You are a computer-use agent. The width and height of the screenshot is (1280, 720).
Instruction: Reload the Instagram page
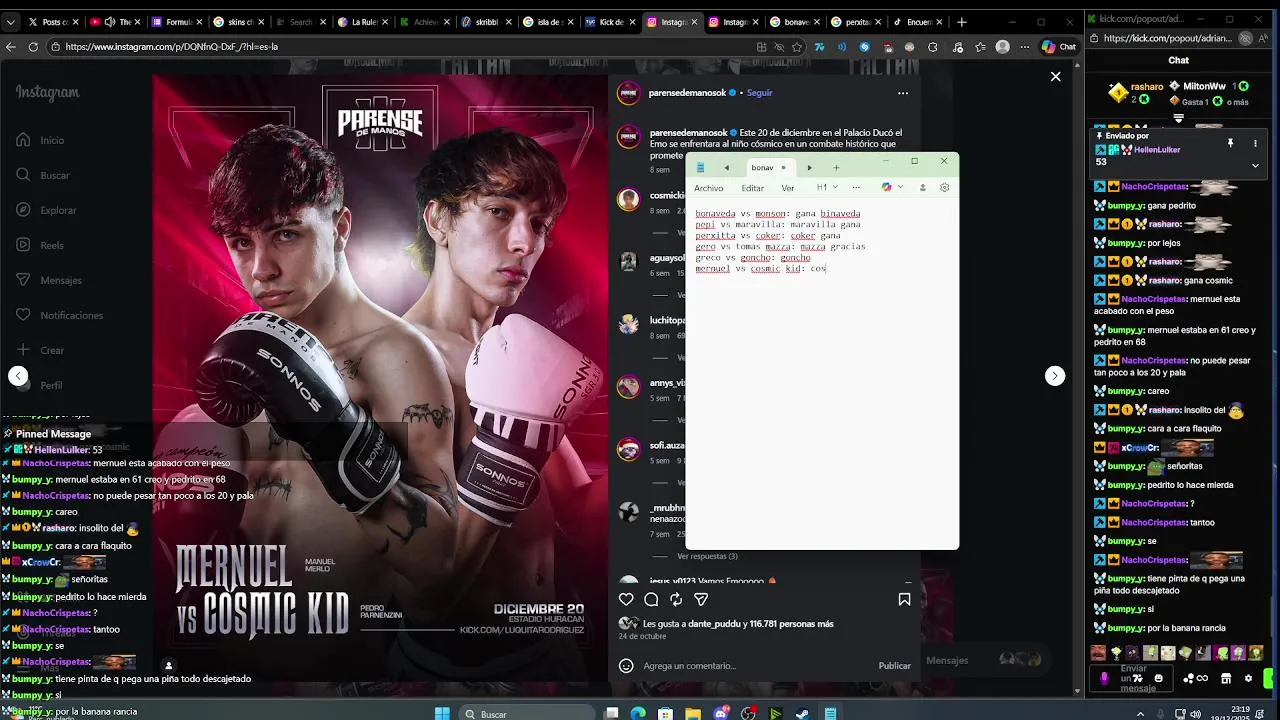[33, 46]
